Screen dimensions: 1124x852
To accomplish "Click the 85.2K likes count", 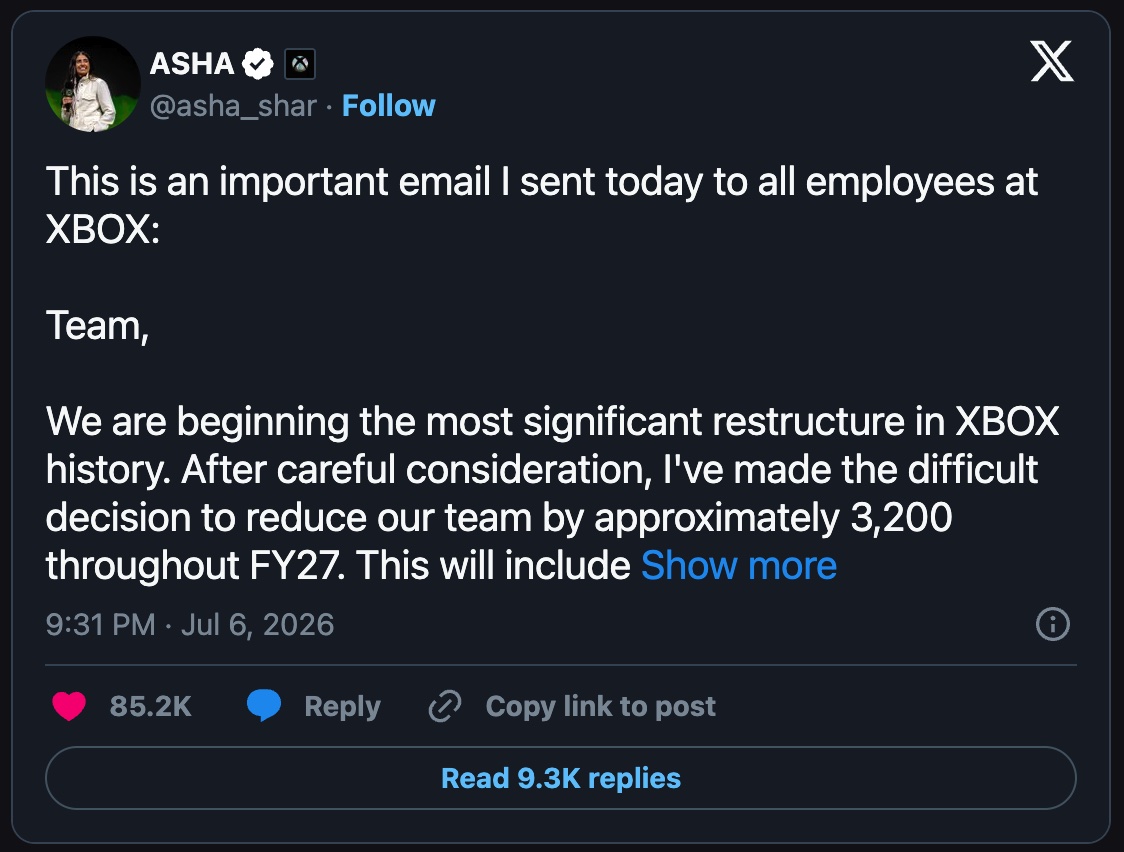I will click(151, 707).
